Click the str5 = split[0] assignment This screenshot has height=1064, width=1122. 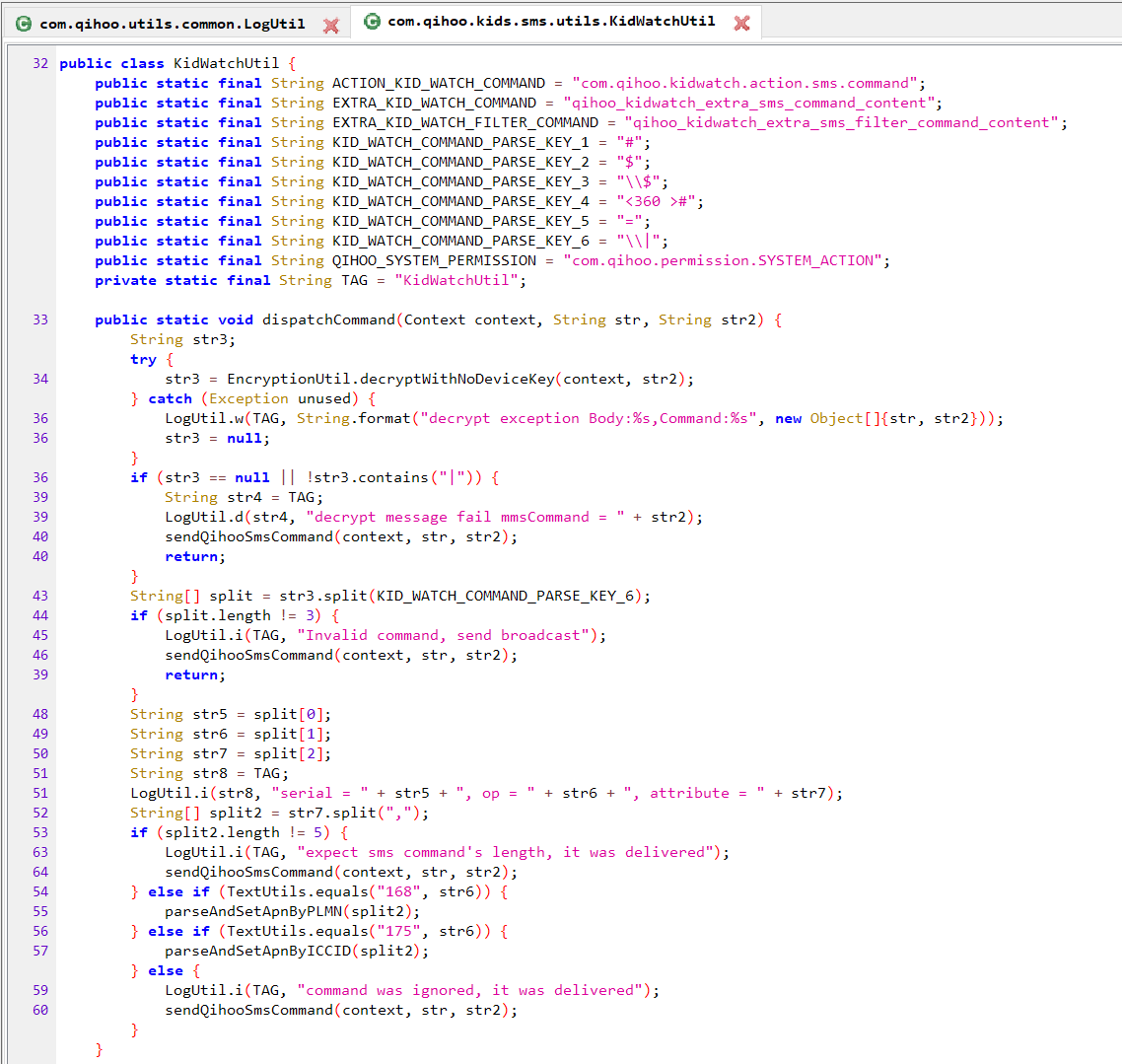(x=231, y=714)
